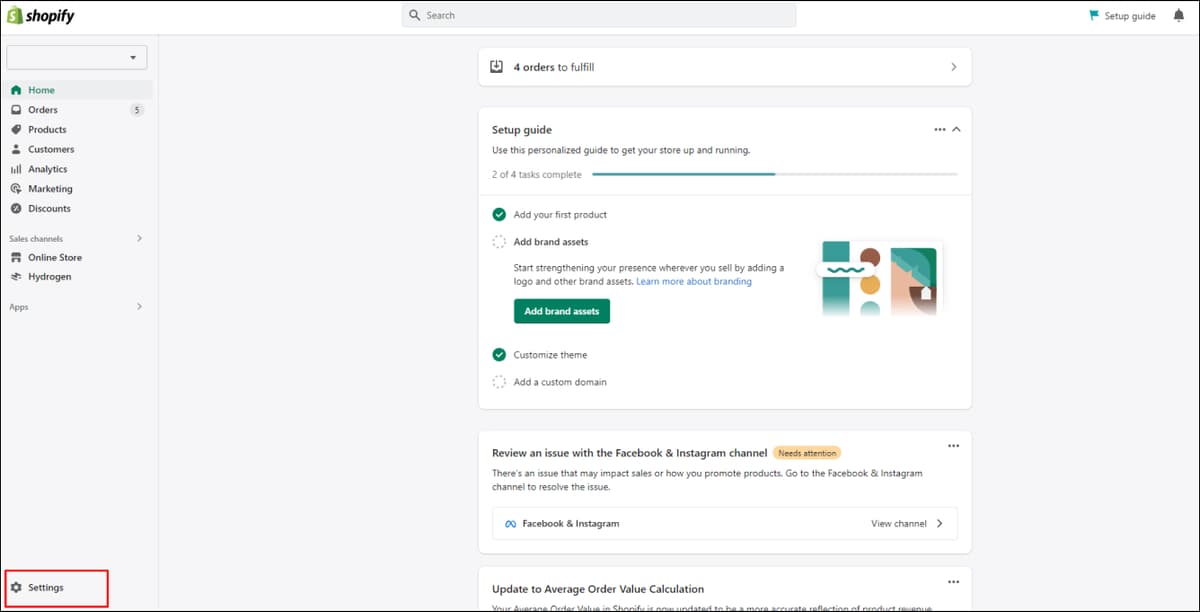Click the brand assets illustration
1200x612 pixels.
click(x=879, y=278)
